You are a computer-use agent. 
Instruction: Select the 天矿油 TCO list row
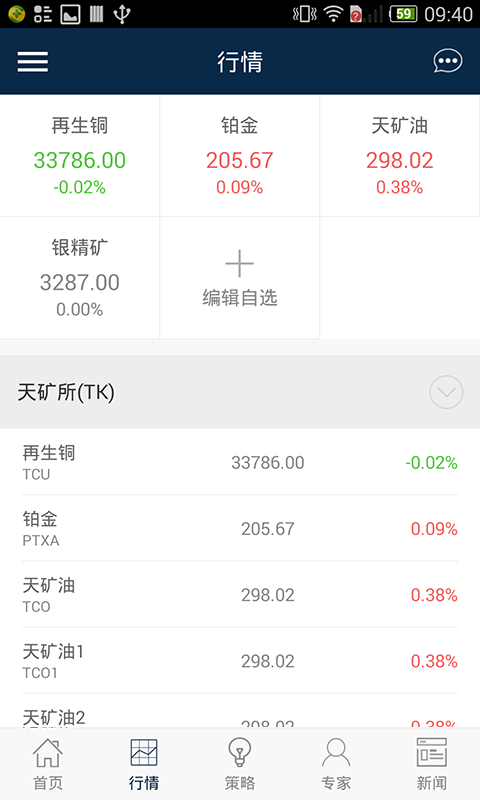point(240,594)
